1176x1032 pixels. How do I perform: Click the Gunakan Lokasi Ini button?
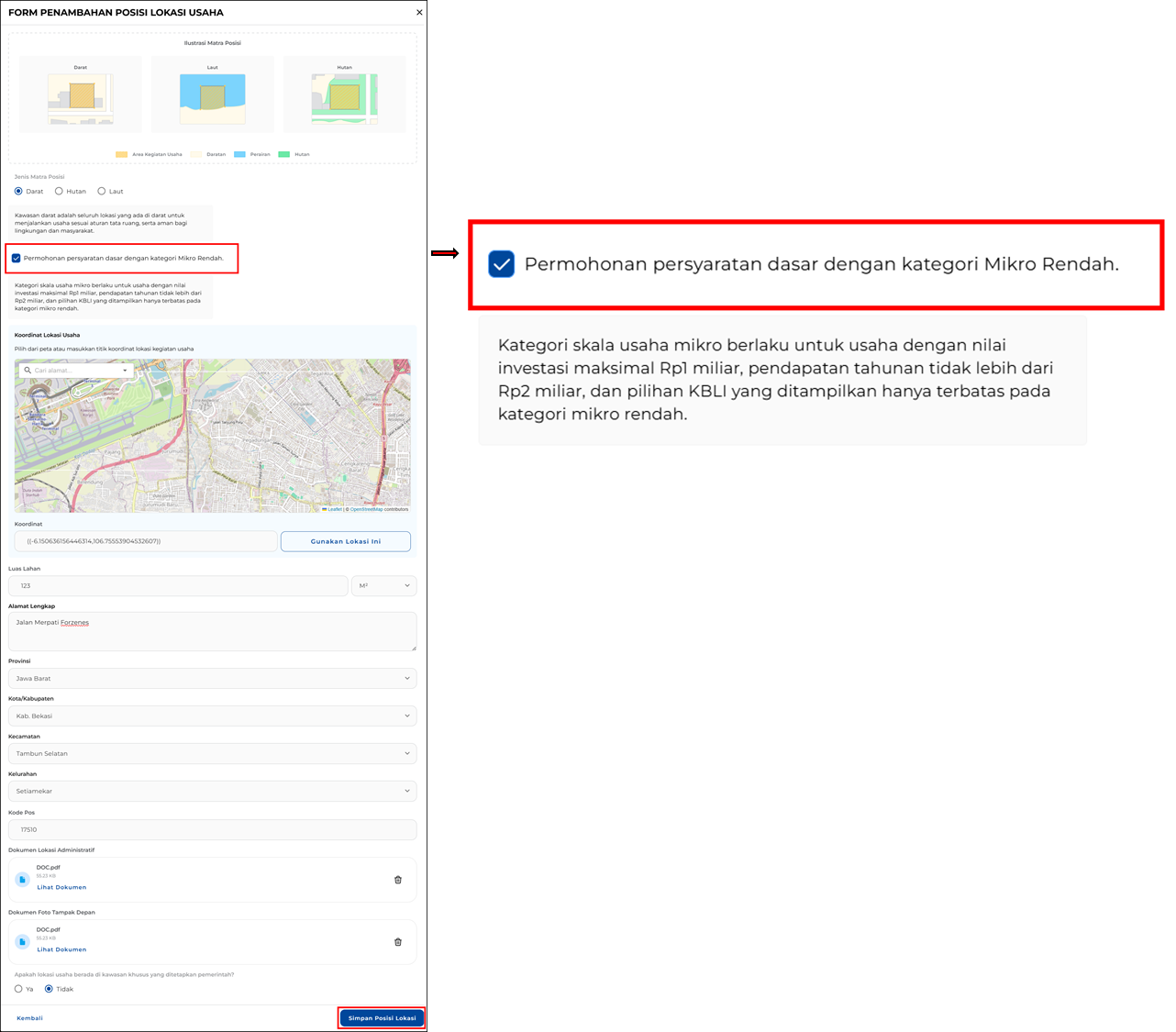[345, 542]
